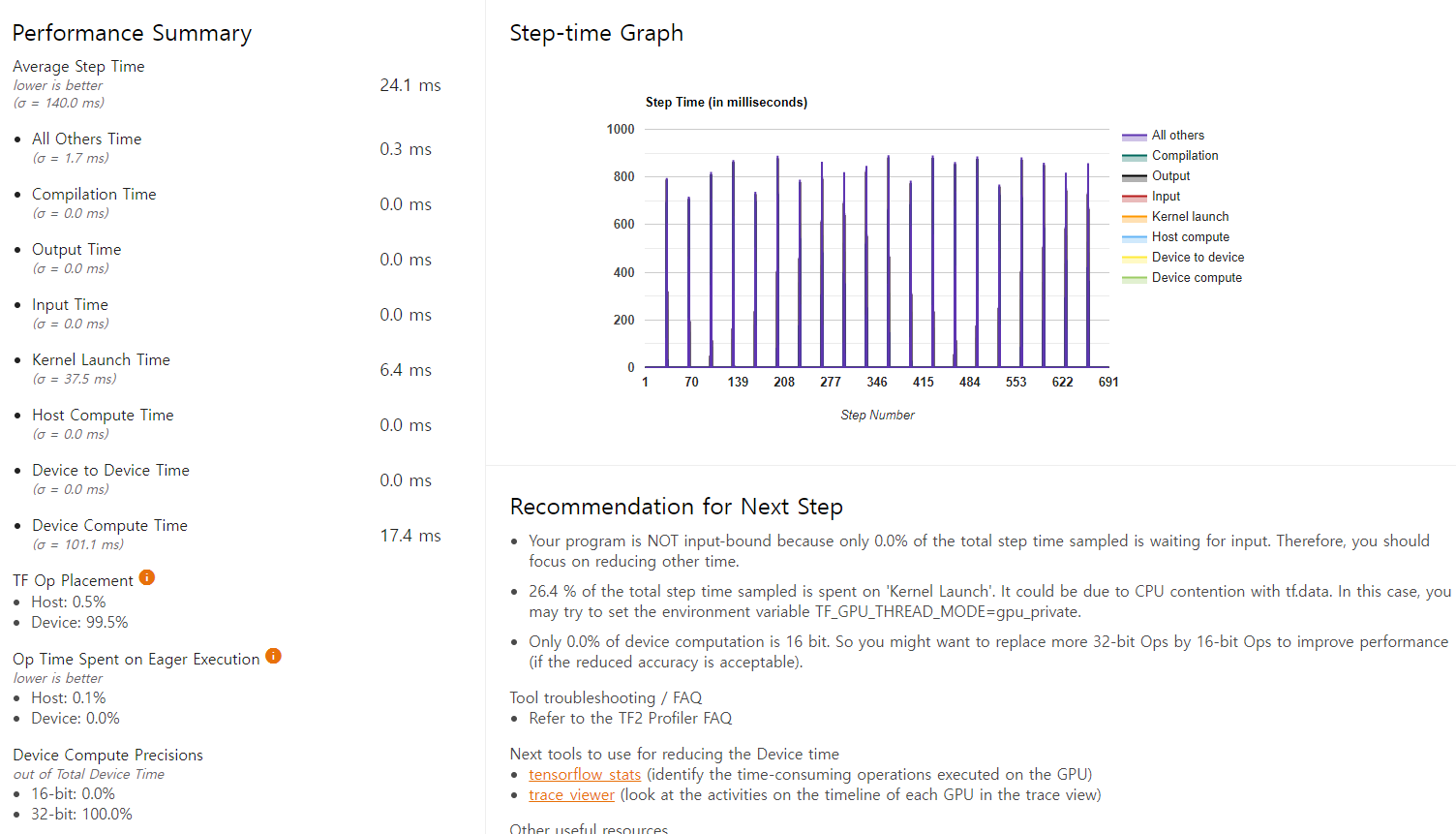Click the TF Op Placement info icon
This screenshot has width=1456, height=834.
147,578
